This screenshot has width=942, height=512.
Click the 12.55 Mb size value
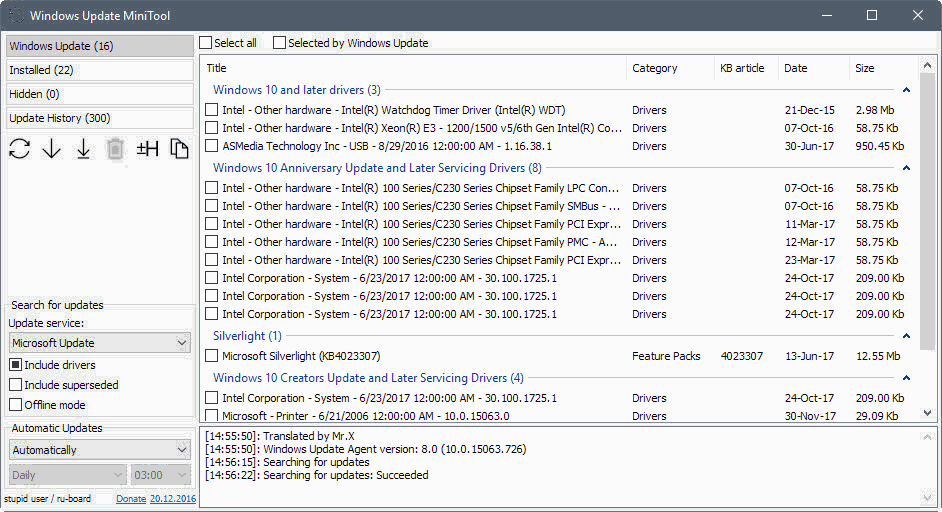(x=878, y=356)
